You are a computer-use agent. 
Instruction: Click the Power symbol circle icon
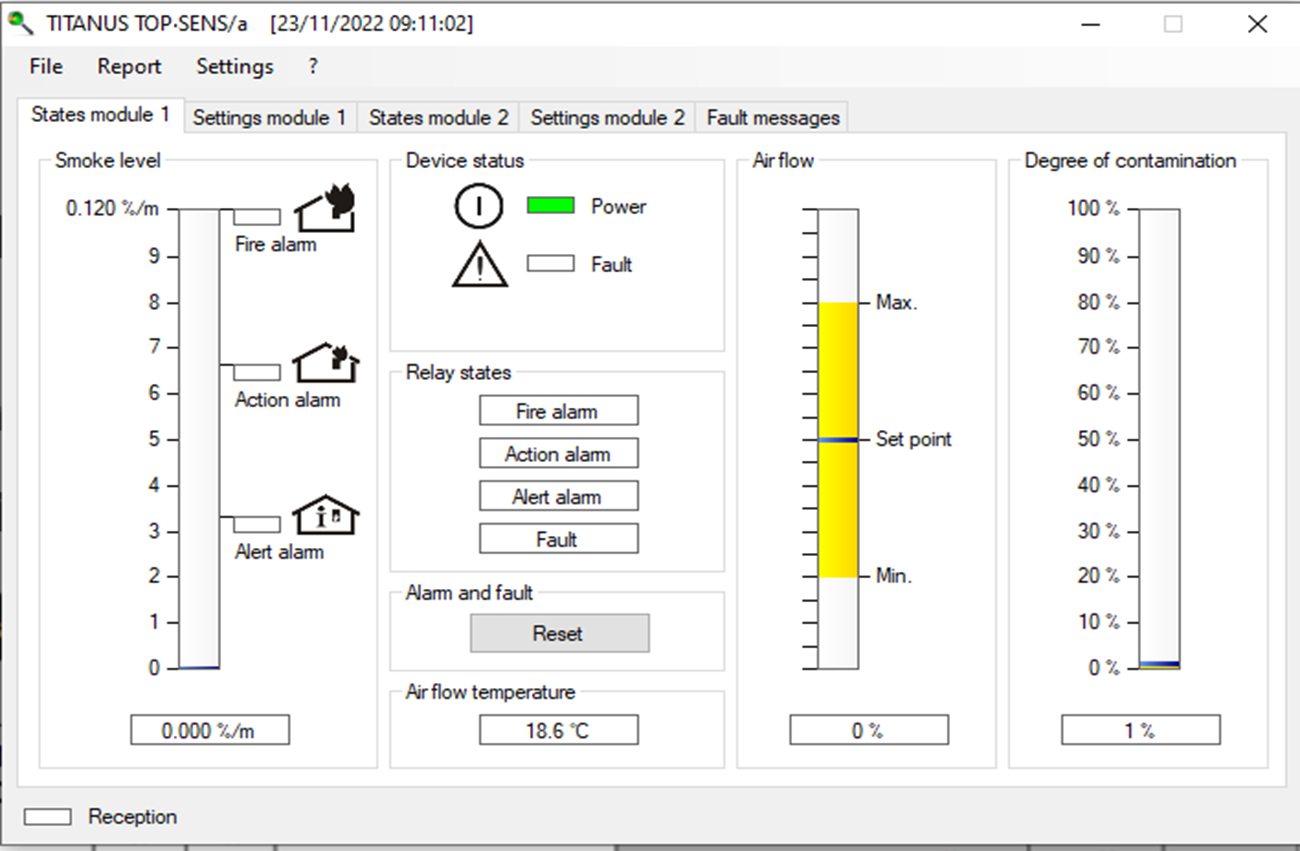(x=480, y=207)
